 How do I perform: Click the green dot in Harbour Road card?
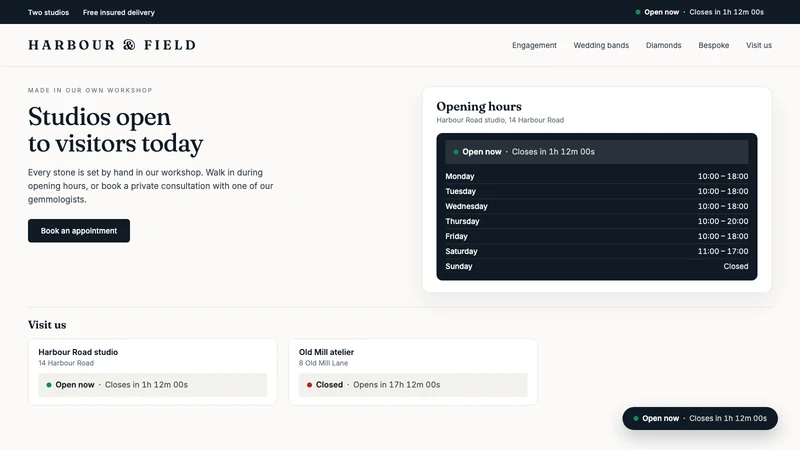click(x=49, y=385)
